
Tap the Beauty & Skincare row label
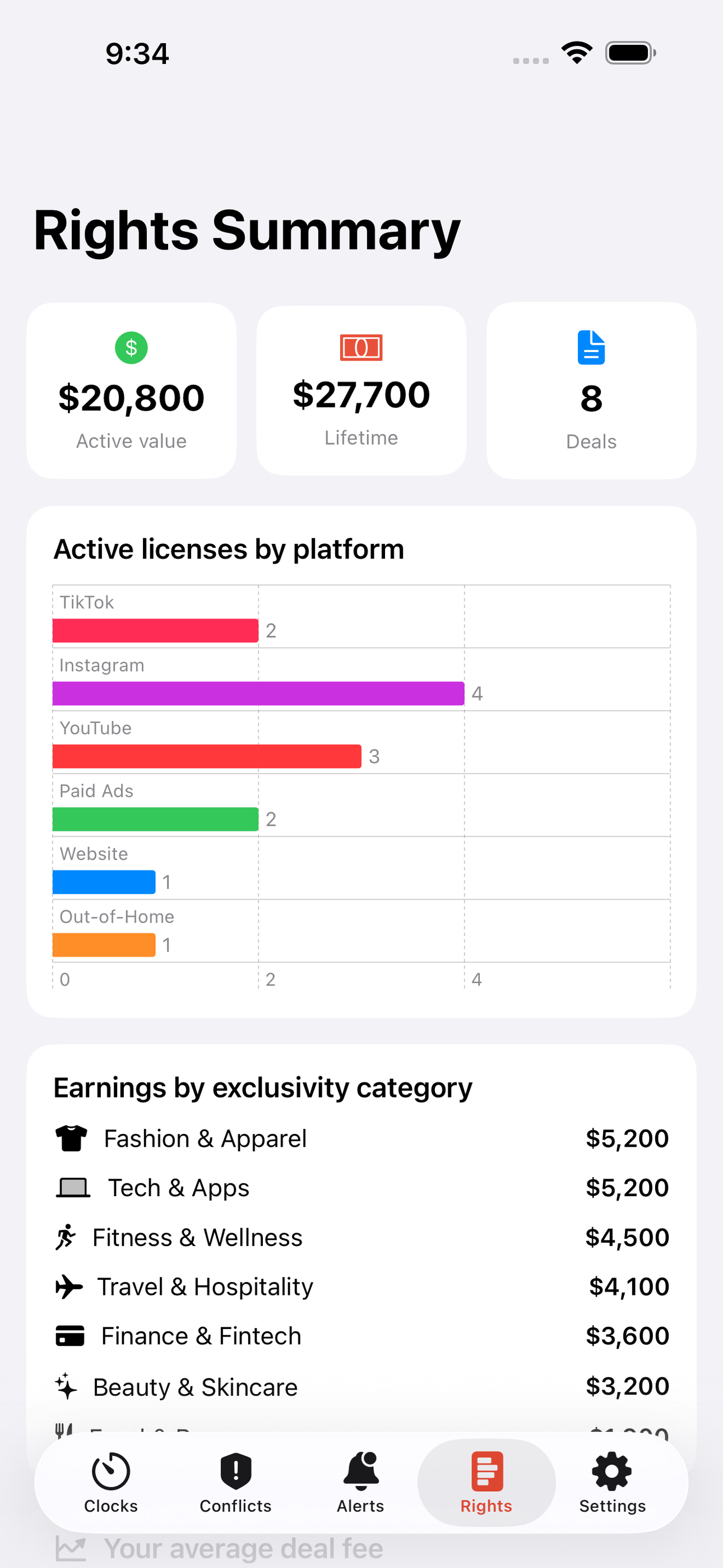(196, 1387)
